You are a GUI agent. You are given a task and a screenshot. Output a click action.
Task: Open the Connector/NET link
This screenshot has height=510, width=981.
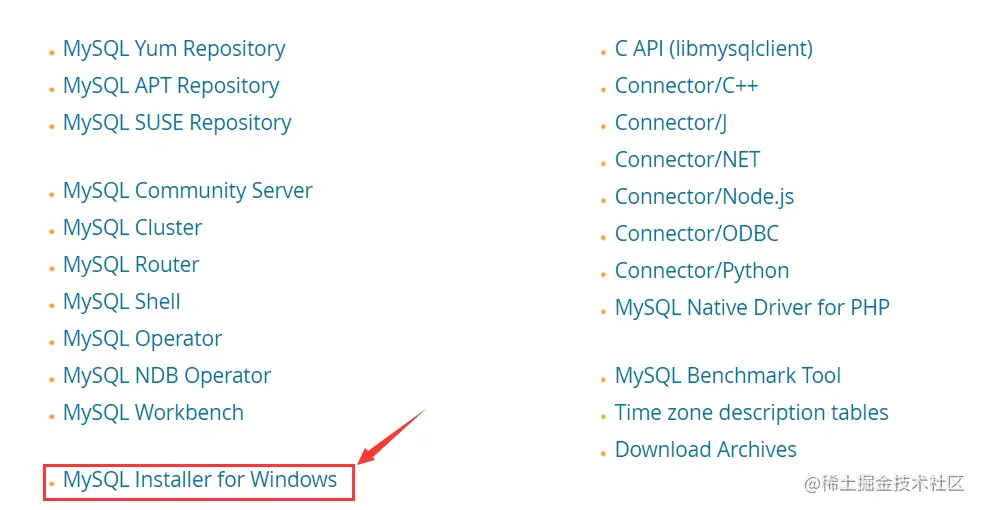click(x=688, y=160)
